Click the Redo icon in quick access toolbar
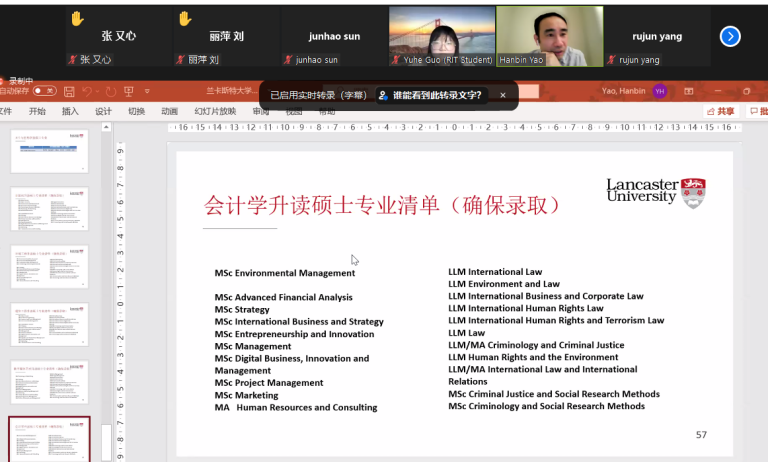Image resolution: width=768 pixels, height=462 pixels. (x=110, y=91)
